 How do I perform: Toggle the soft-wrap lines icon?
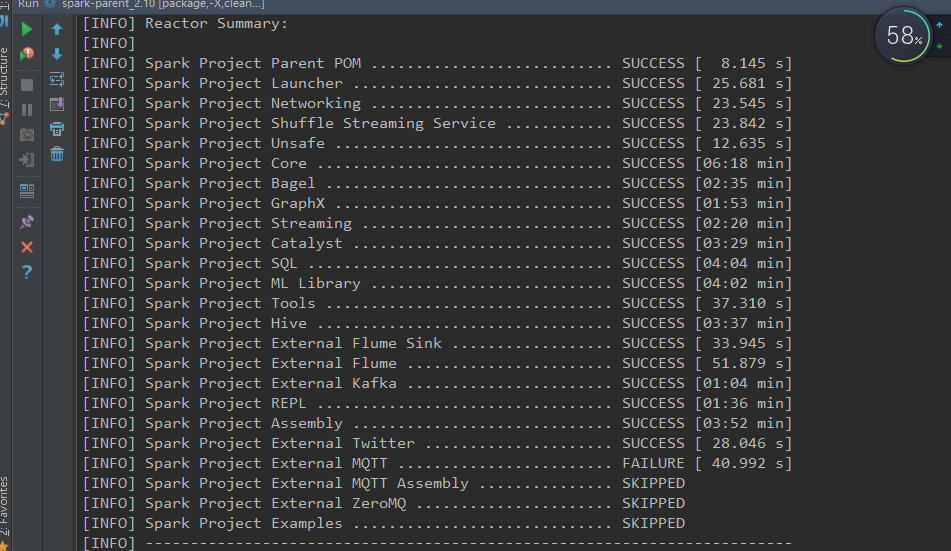(x=57, y=79)
